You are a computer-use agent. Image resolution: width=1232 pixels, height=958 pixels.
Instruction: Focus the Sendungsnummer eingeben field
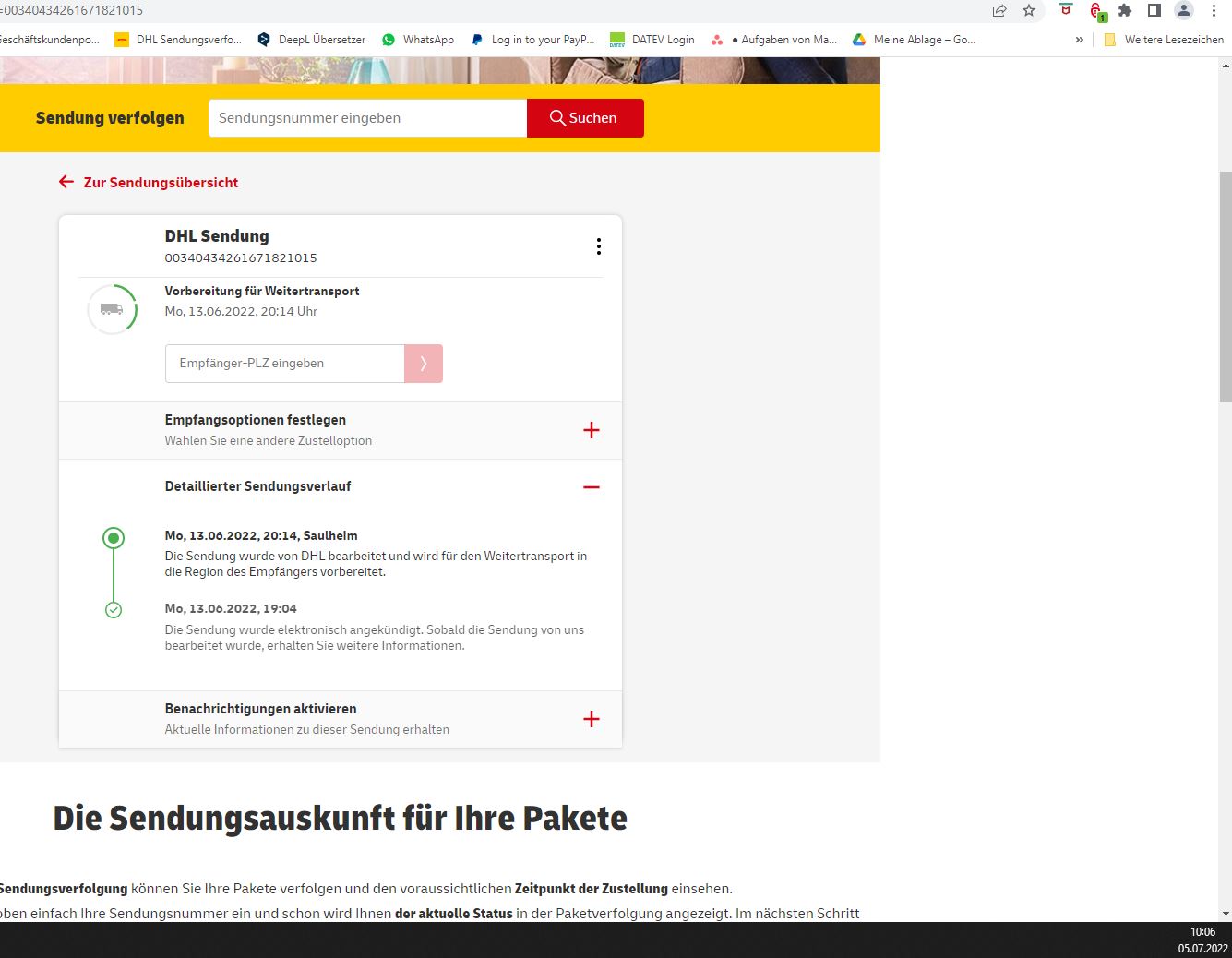click(368, 118)
